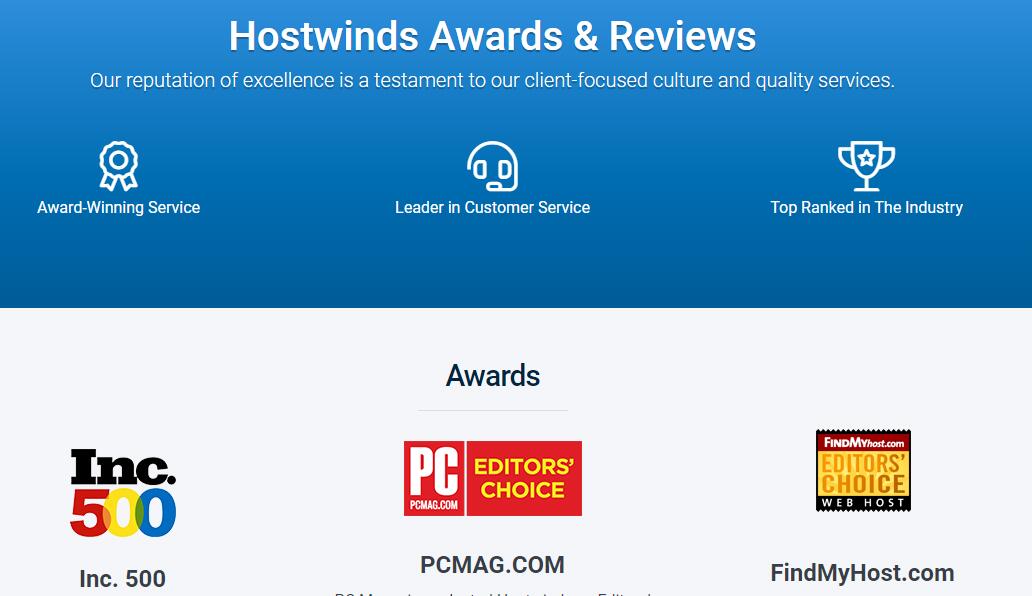1032x596 pixels.
Task: Click the "Inc. 500" award title
Action: [122, 579]
